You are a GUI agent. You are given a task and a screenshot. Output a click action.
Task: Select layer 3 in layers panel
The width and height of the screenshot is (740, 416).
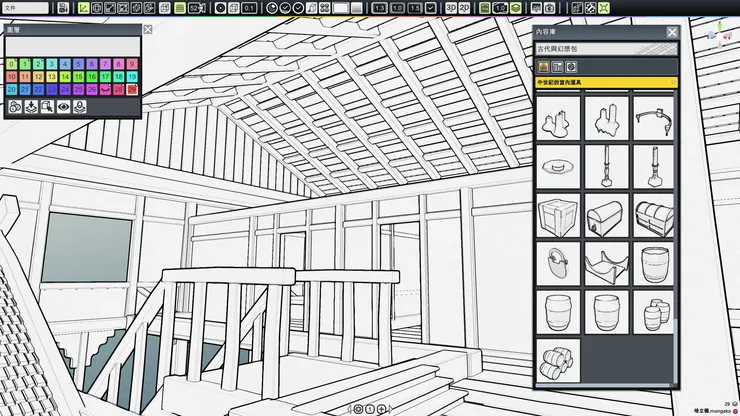click(52, 64)
